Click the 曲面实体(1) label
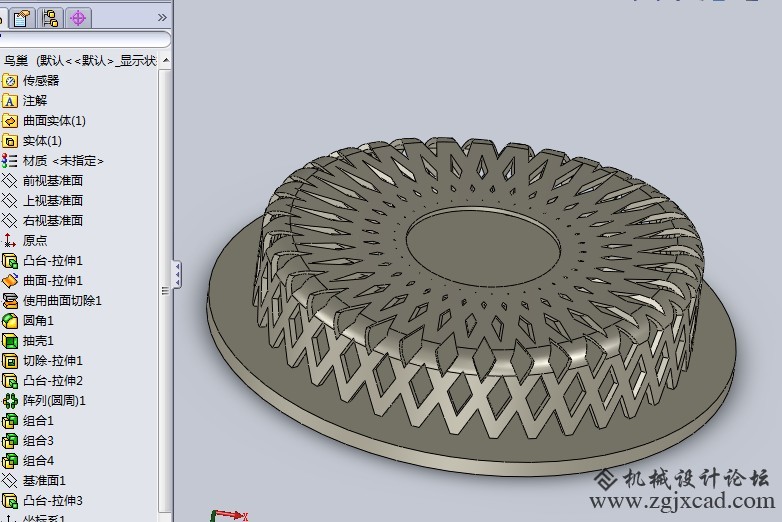 [54, 121]
